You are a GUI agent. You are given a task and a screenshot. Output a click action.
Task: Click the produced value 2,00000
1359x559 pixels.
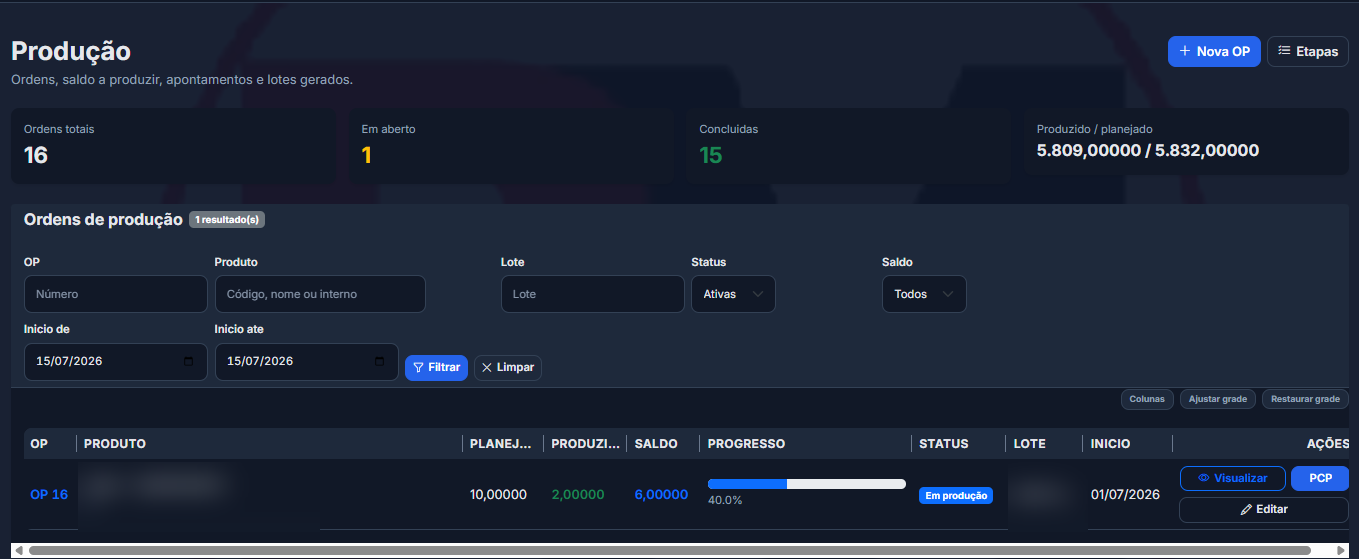pos(578,494)
